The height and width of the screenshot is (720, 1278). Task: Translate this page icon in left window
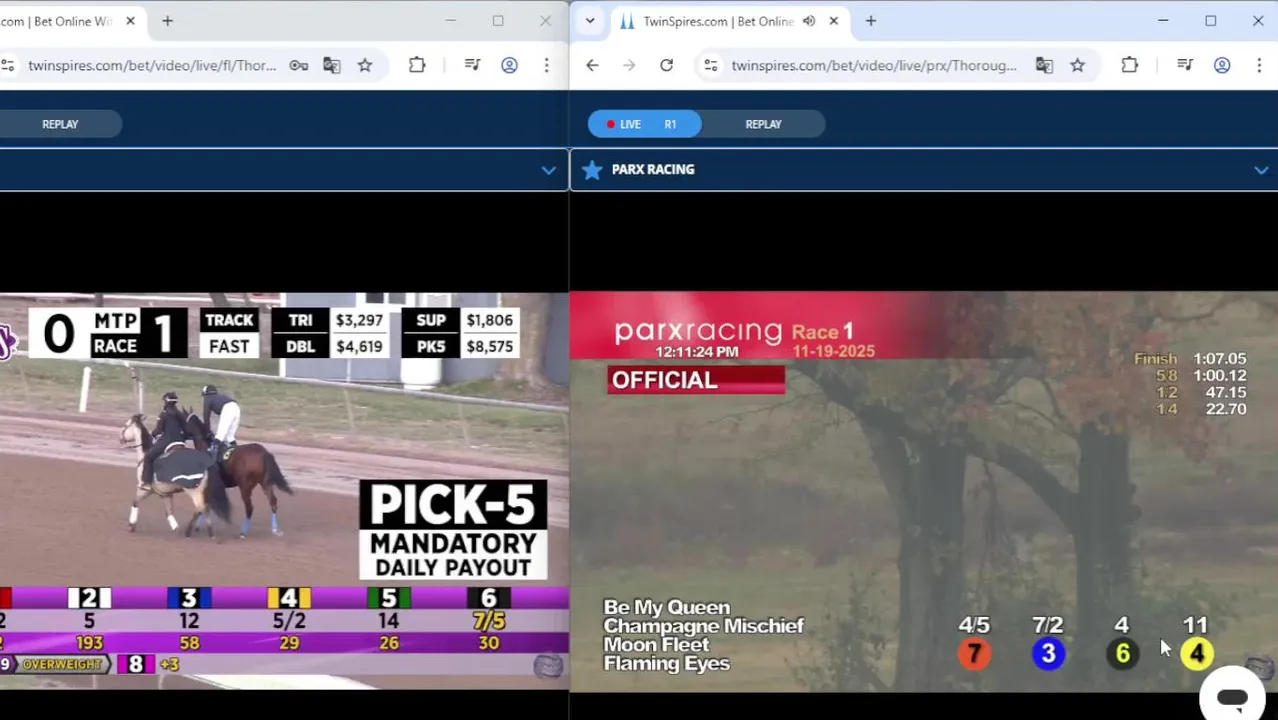332,65
